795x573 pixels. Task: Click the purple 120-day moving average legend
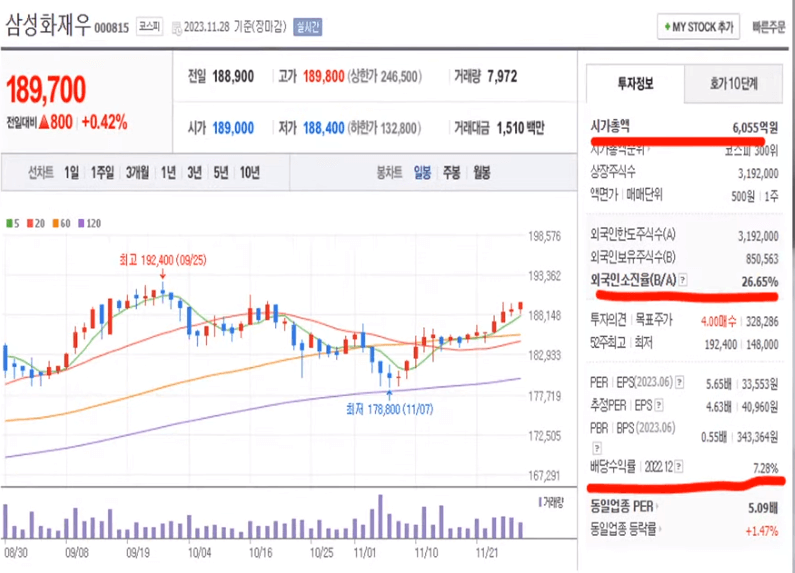pyautogui.click(x=89, y=223)
